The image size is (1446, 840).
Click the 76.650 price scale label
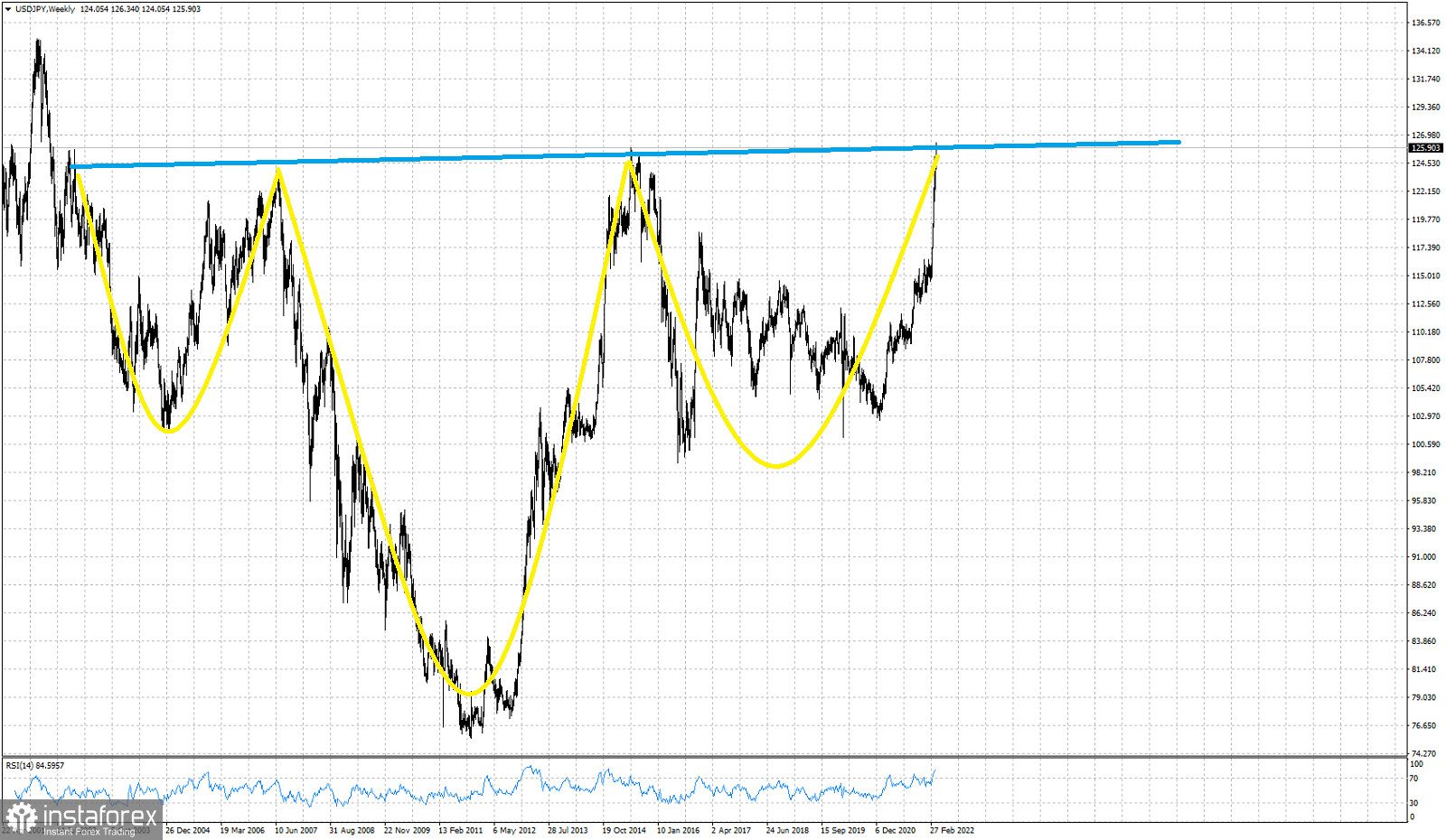pos(1423,725)
